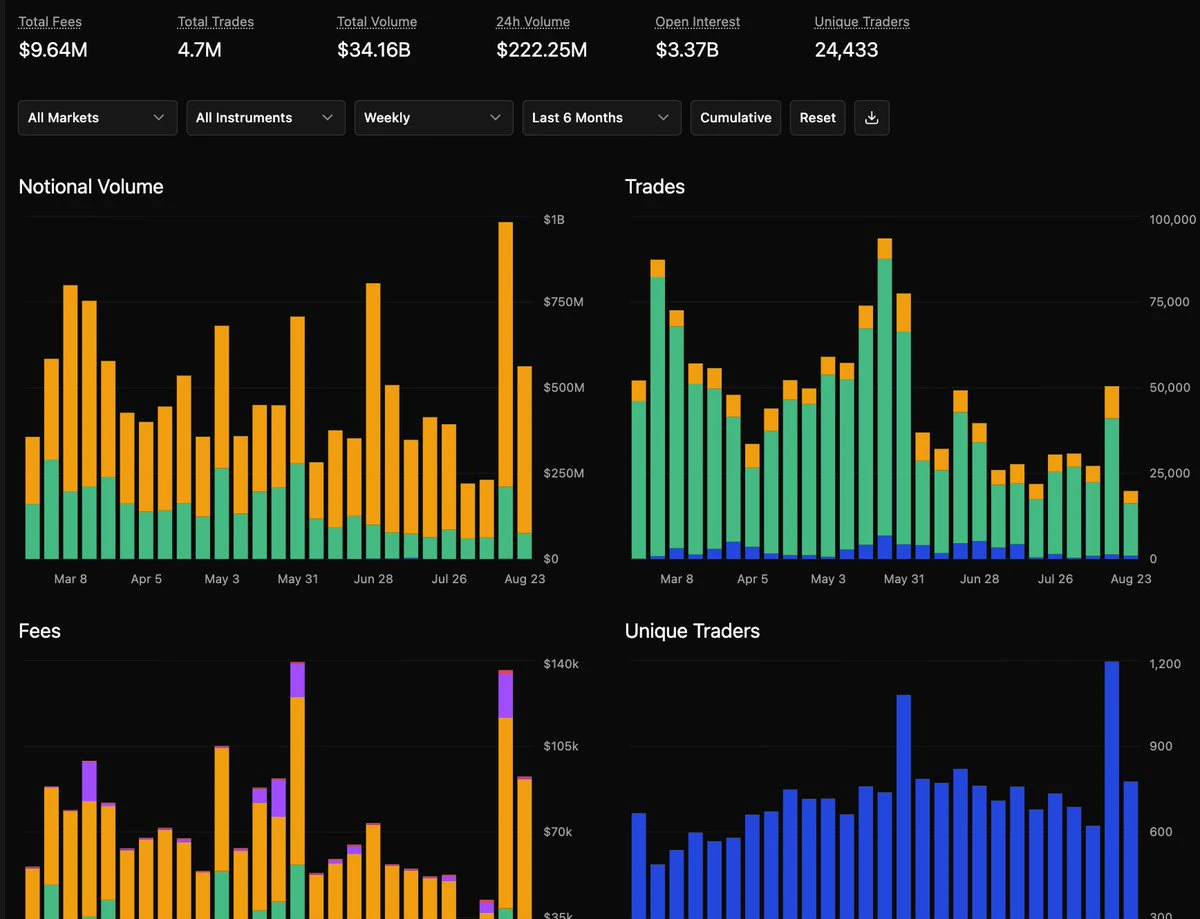This screenshot has width=1200, height=919.
Task: Click the $140k axis label on Fees chart
Action: point(561,664)
